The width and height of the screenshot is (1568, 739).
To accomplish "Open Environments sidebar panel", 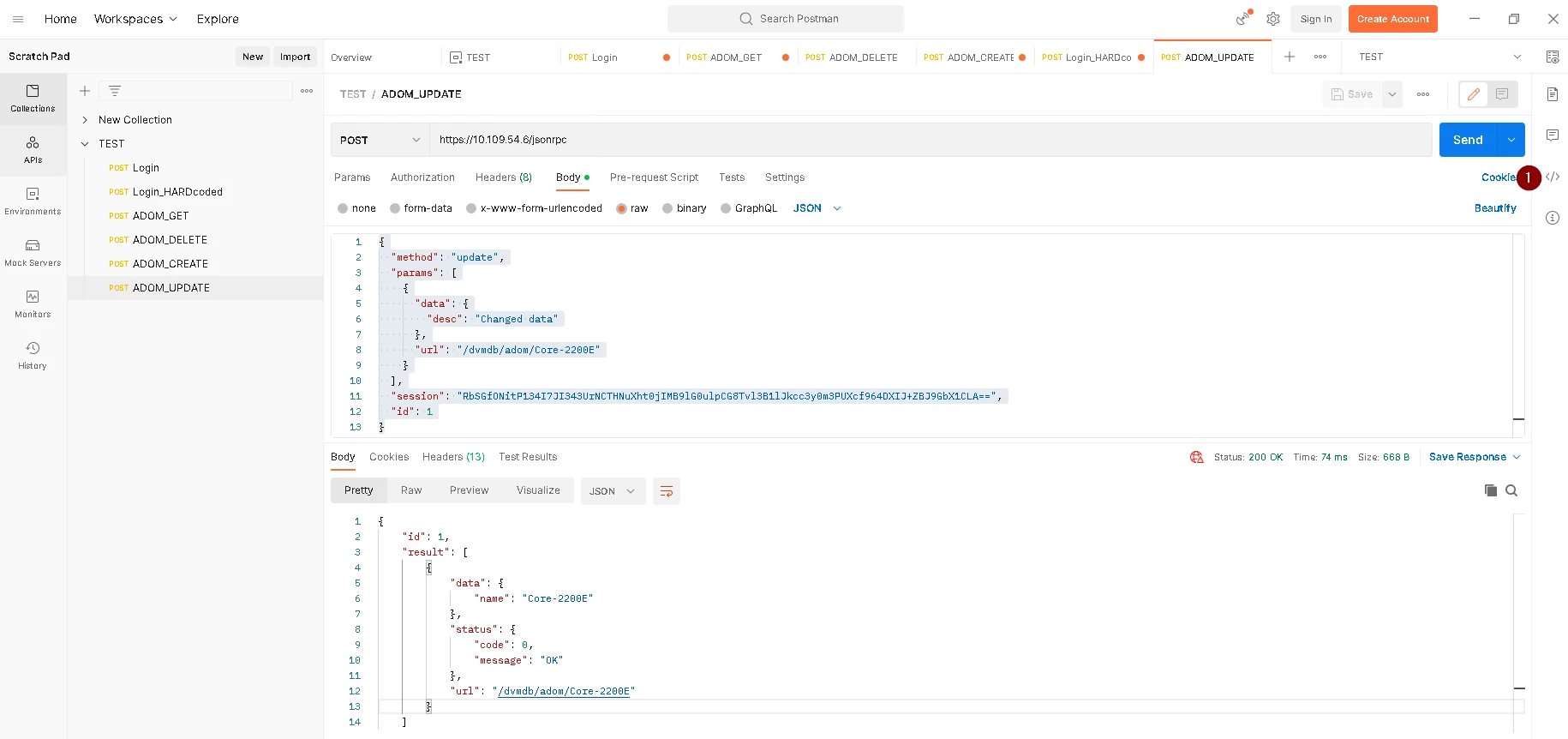I will coord(33,201).
